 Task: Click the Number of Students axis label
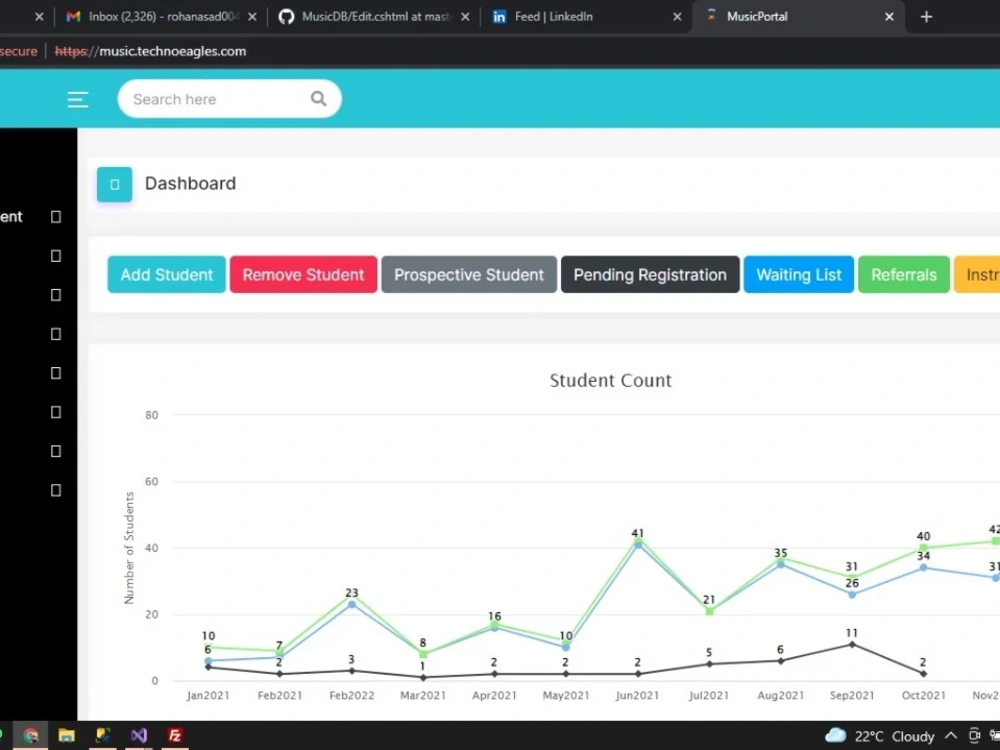click(x=129, y=548)
